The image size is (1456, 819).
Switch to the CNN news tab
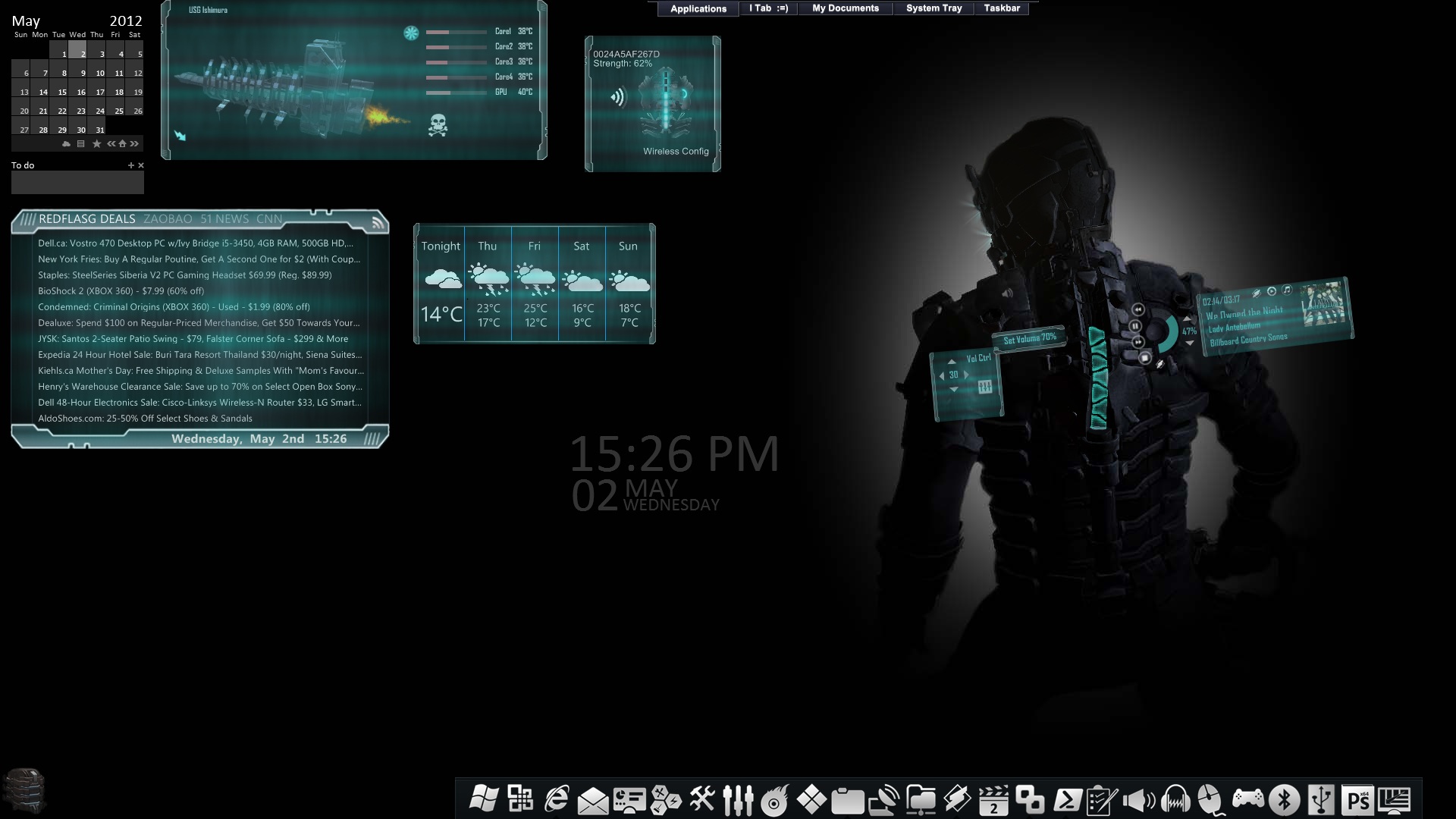(269, 219)
